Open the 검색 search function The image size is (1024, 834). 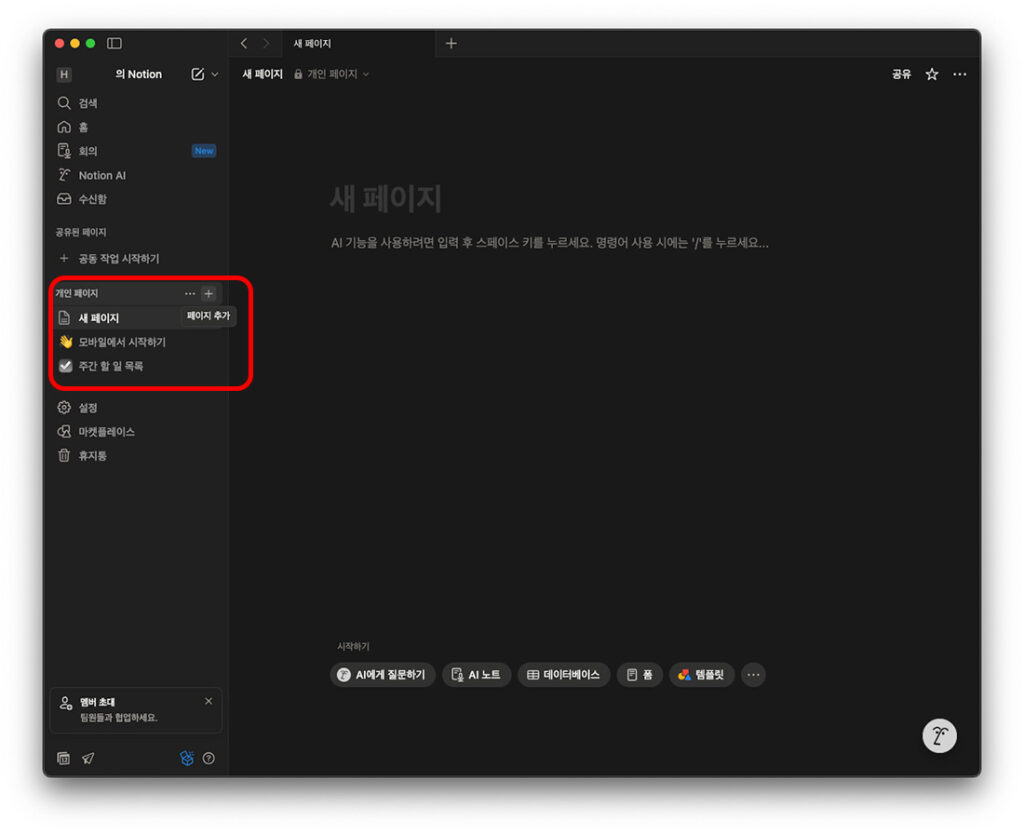pos(82,103)
